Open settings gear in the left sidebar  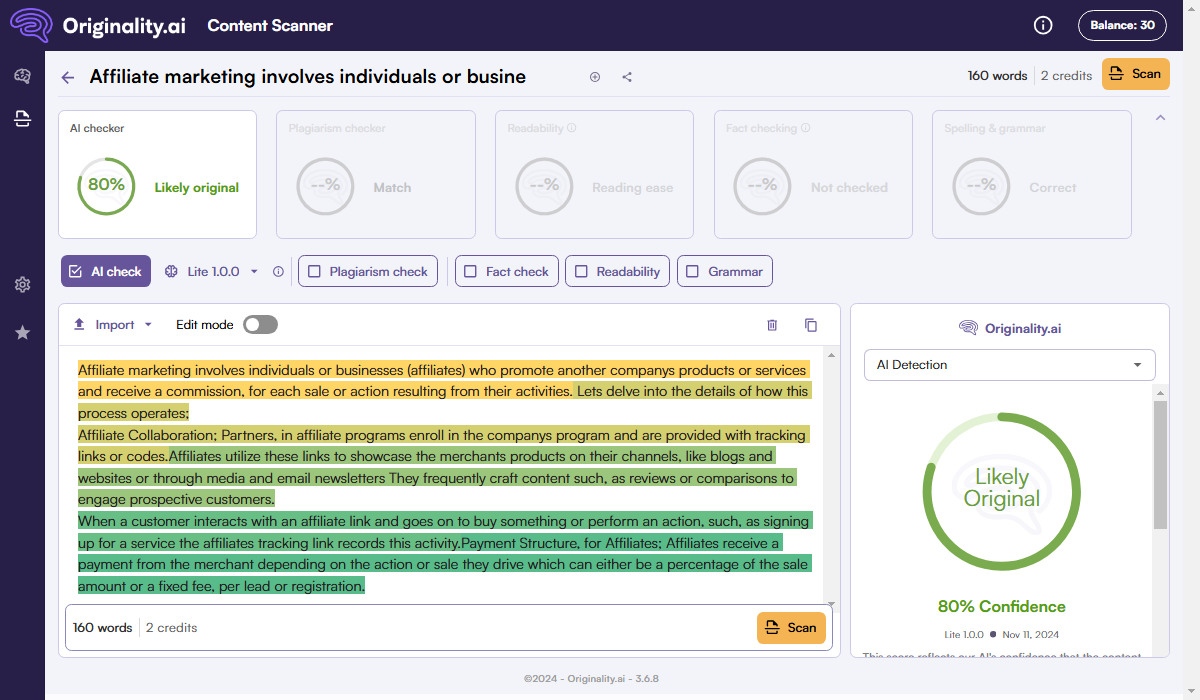click(22, 285)
